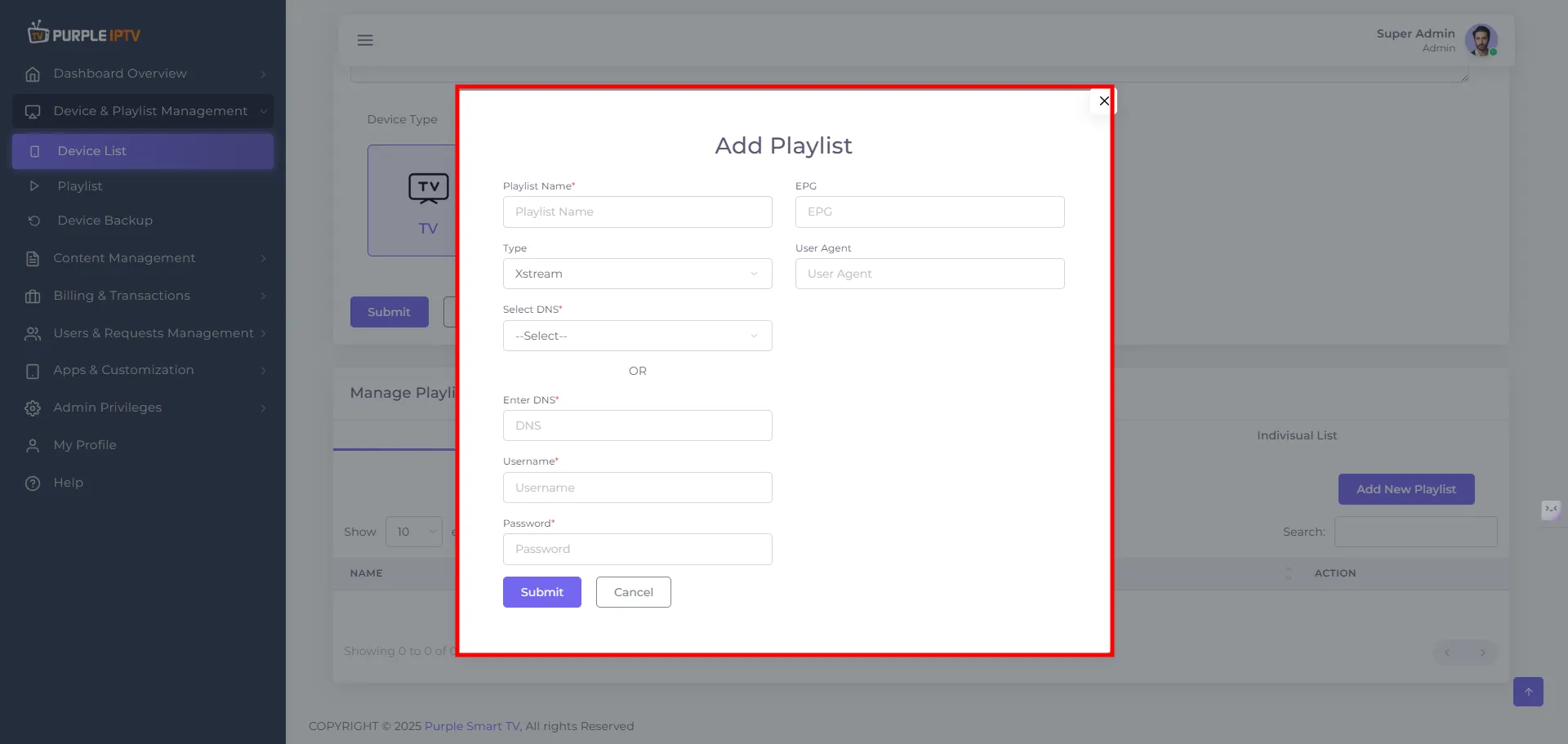1568x744 pixels.
Task: Close the Add Playlist dialog
Action: (1104, 101)
